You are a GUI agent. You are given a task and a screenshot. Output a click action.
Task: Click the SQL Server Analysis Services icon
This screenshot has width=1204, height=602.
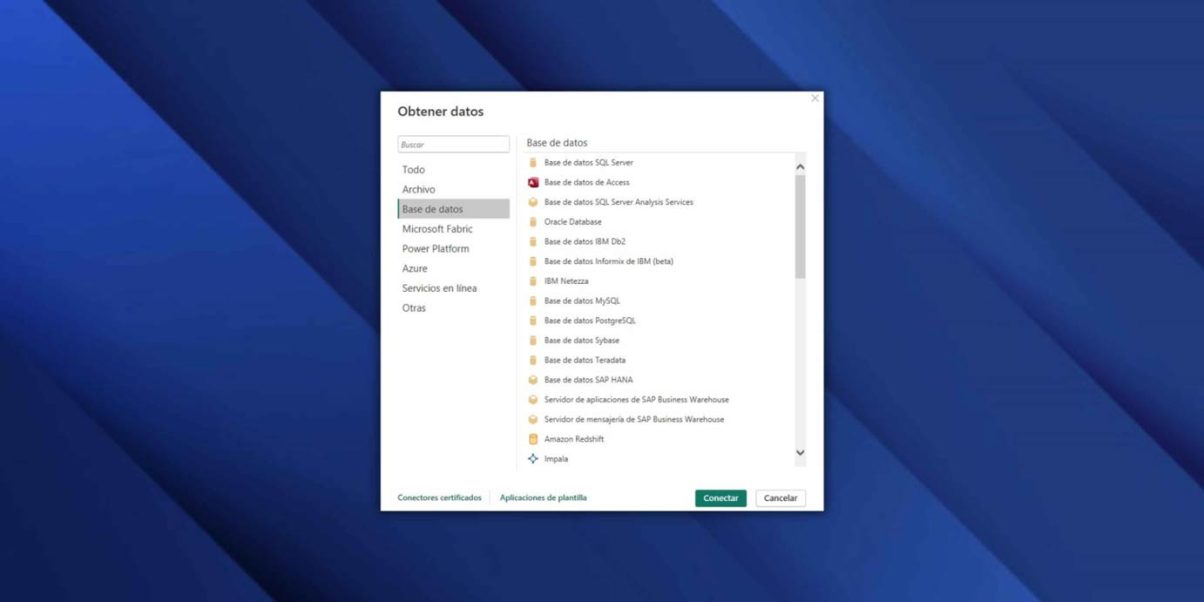click(533, 202)
